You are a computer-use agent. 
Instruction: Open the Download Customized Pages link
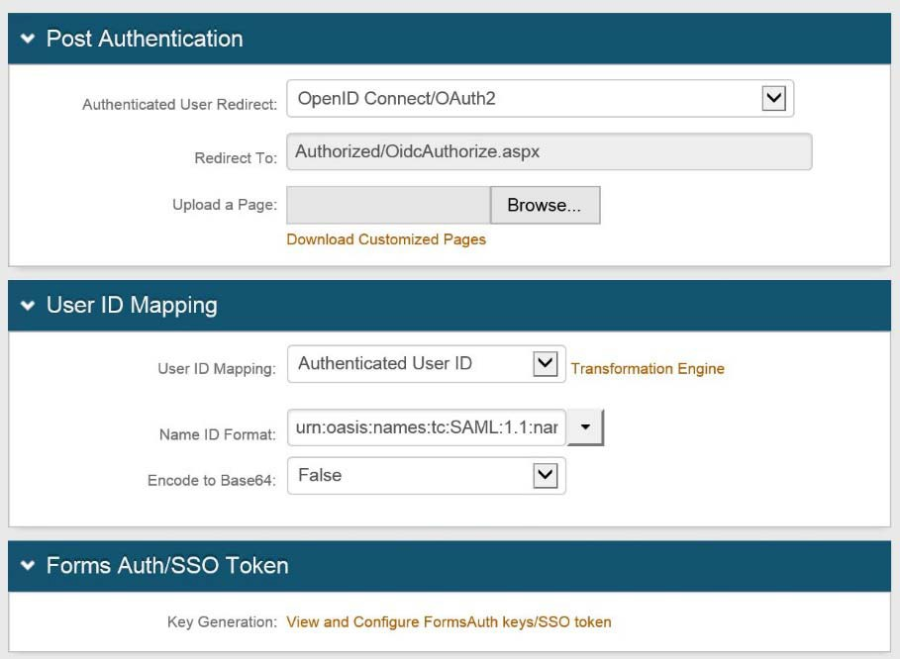(x=386, y=240)
